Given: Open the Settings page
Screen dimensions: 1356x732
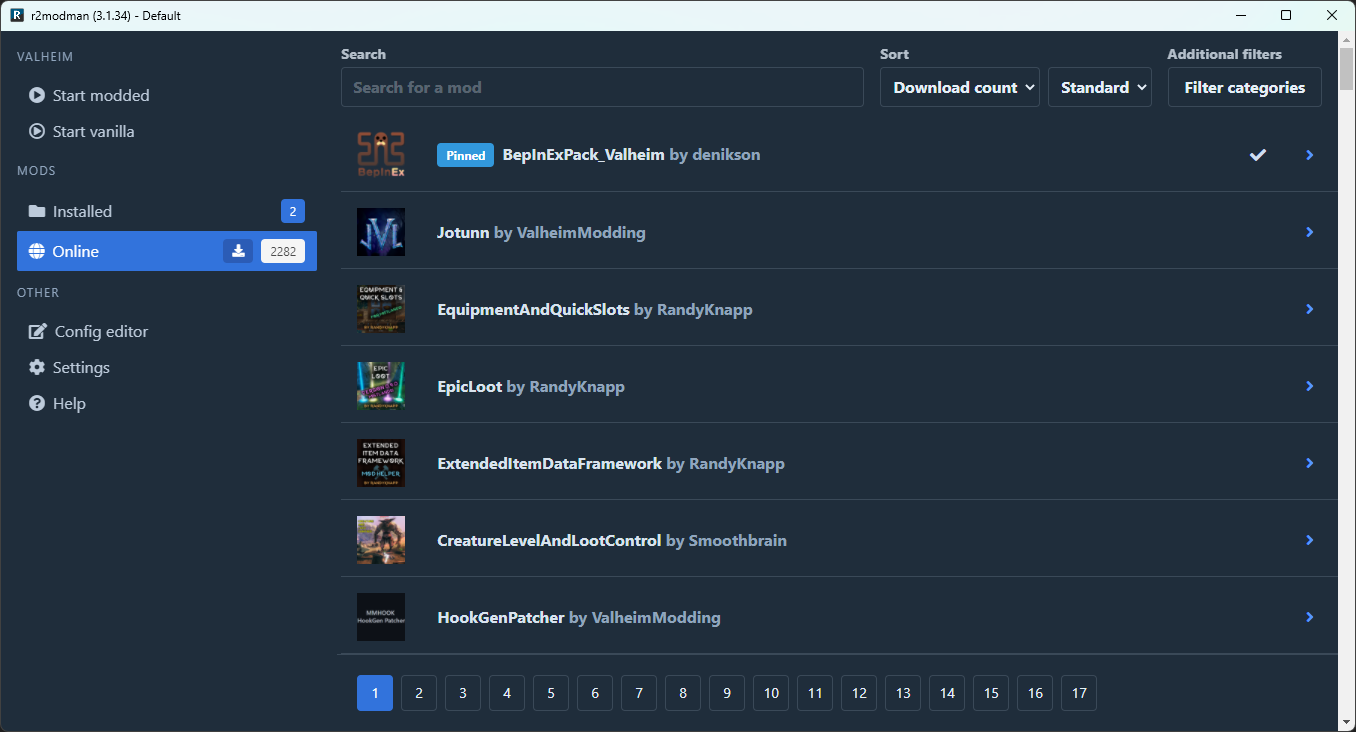Looking at the screenshot, I should pyautogui.click(x=167, y=368).
